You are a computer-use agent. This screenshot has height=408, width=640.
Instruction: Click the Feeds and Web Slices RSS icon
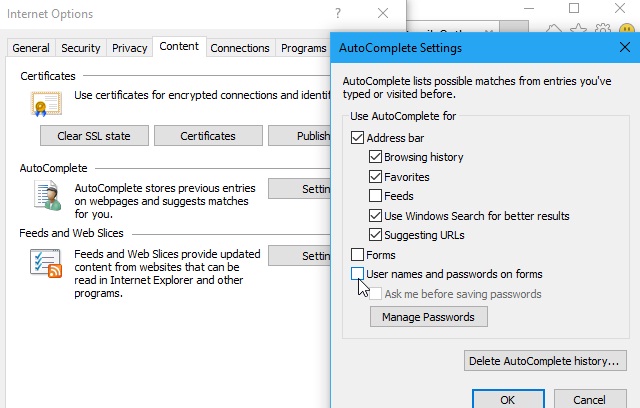pos(46,263)
